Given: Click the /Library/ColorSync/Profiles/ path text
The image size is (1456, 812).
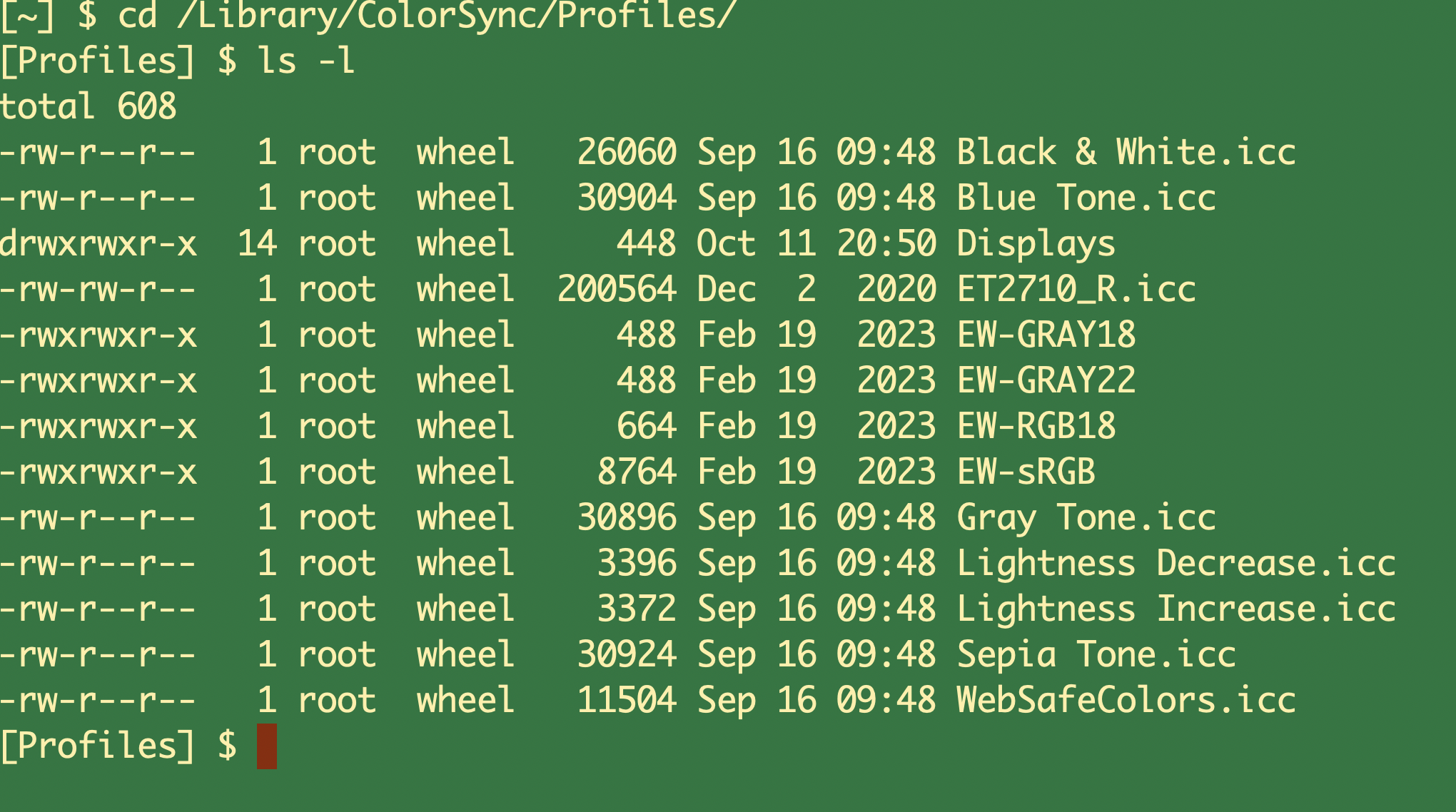Looking at the screenshot, I should point(456,16).
